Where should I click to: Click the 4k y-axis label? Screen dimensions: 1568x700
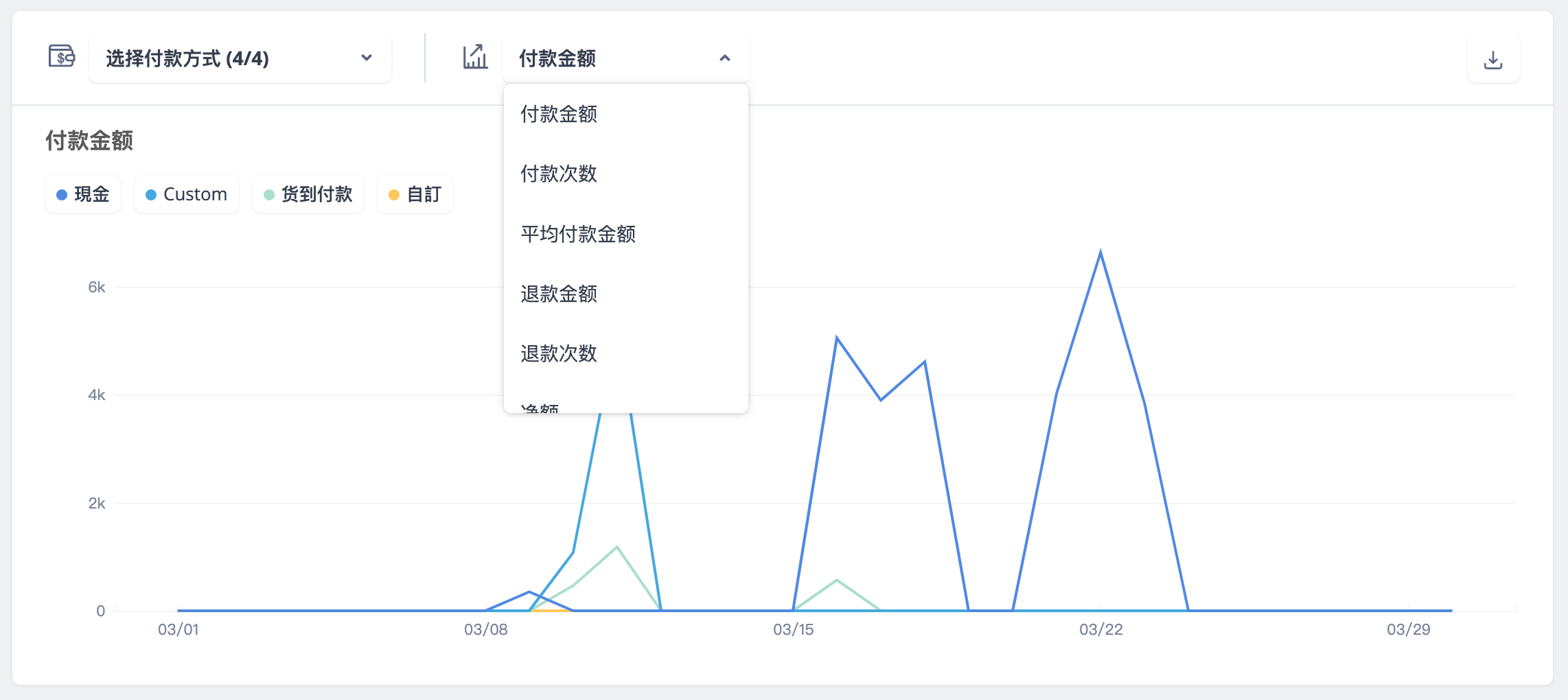(97, 395)
